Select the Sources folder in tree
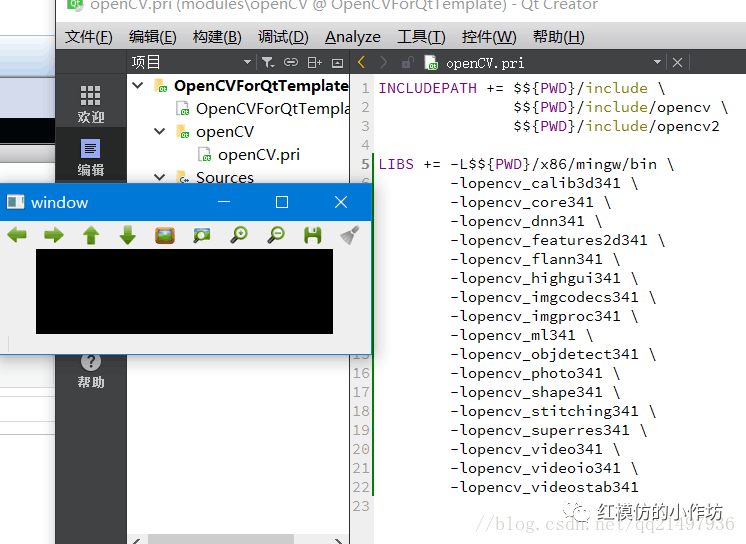 coord(225,177)
